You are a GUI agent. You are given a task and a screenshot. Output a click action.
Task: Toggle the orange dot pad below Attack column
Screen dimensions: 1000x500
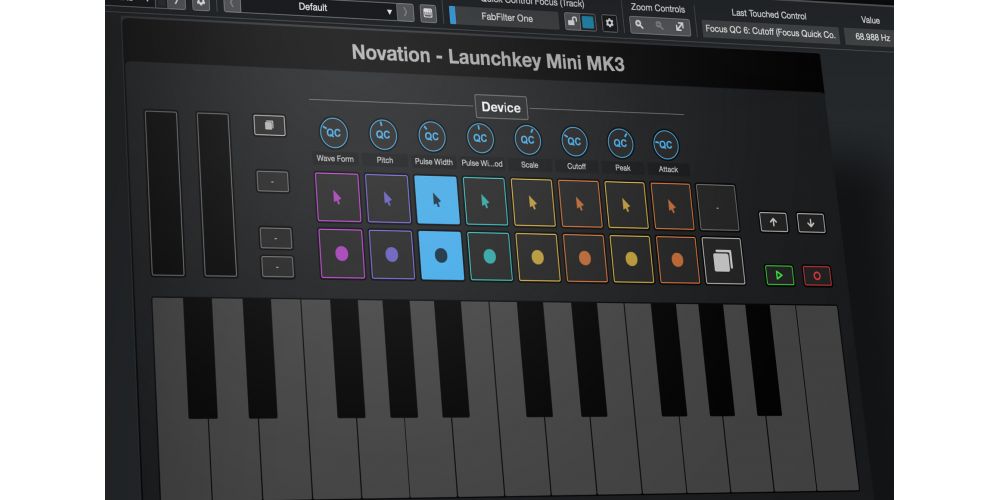click(x=677, y=260)
